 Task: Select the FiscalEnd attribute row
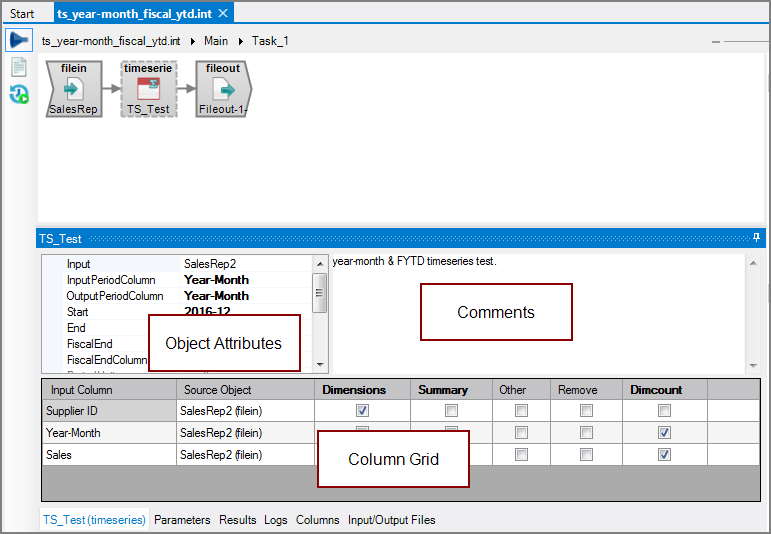click(107, 344)
